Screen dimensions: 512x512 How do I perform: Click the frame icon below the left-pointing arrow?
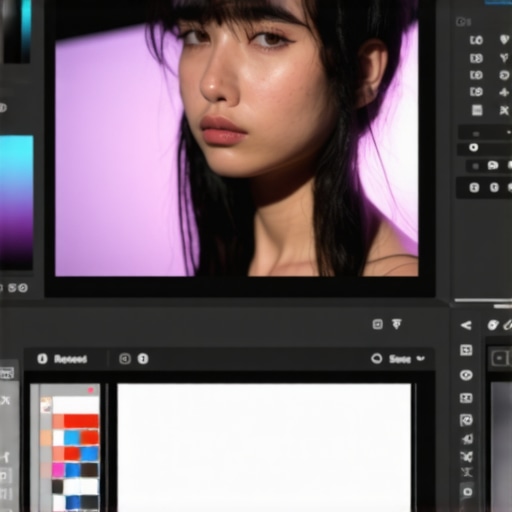(466, 350)
